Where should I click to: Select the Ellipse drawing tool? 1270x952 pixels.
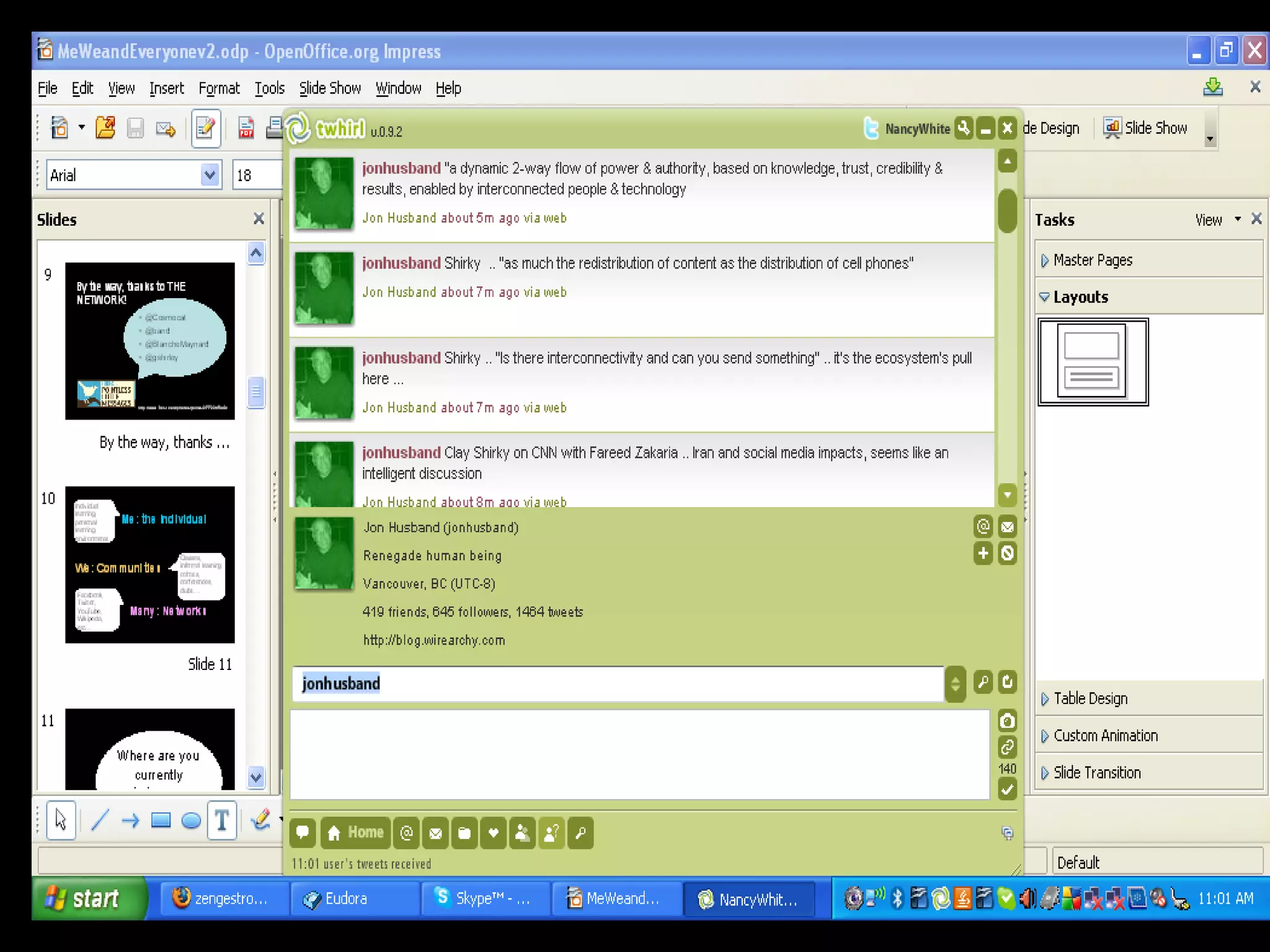[x=191, y=821]
